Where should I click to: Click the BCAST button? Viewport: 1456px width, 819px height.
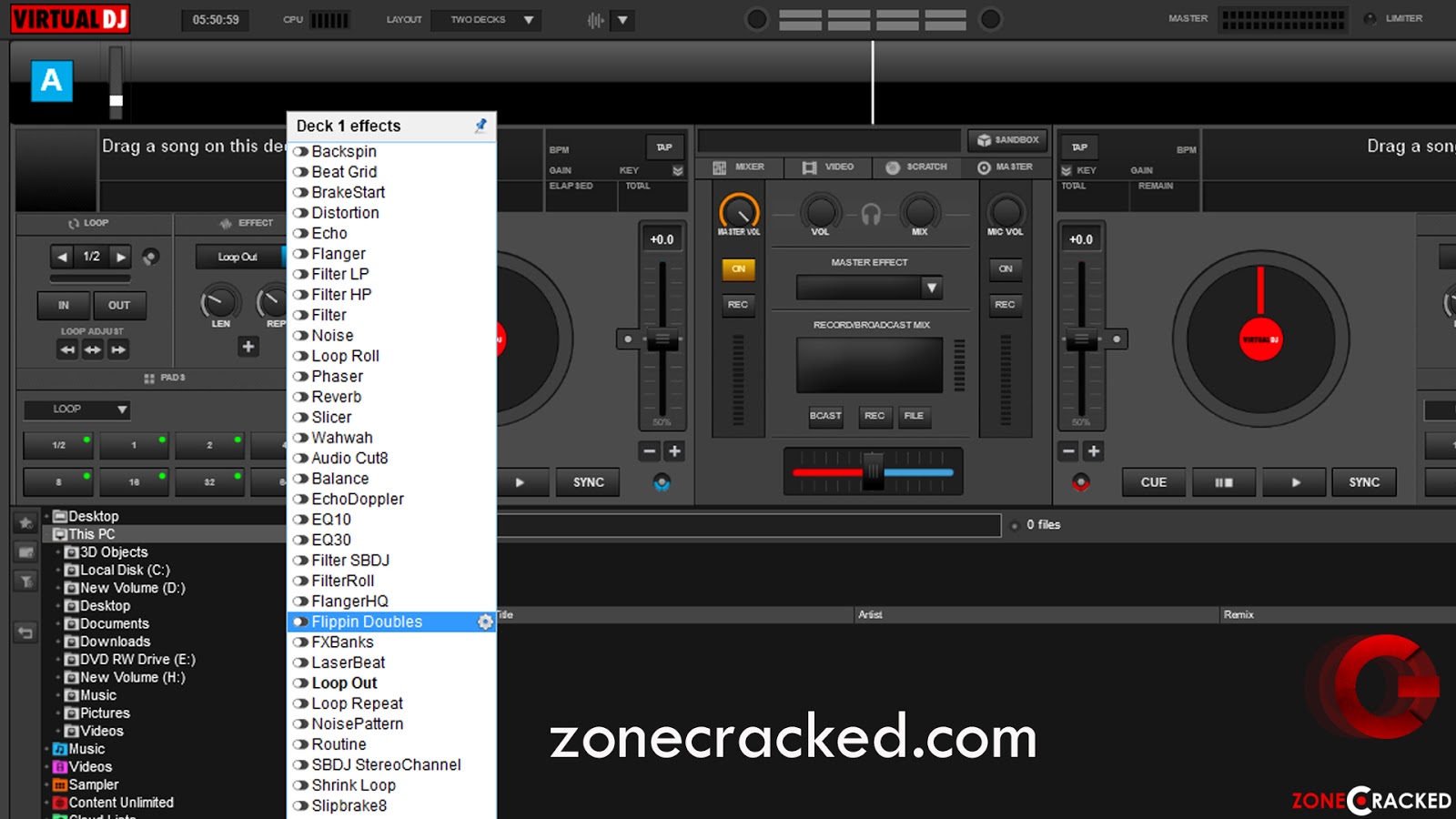tap(825, 416)
